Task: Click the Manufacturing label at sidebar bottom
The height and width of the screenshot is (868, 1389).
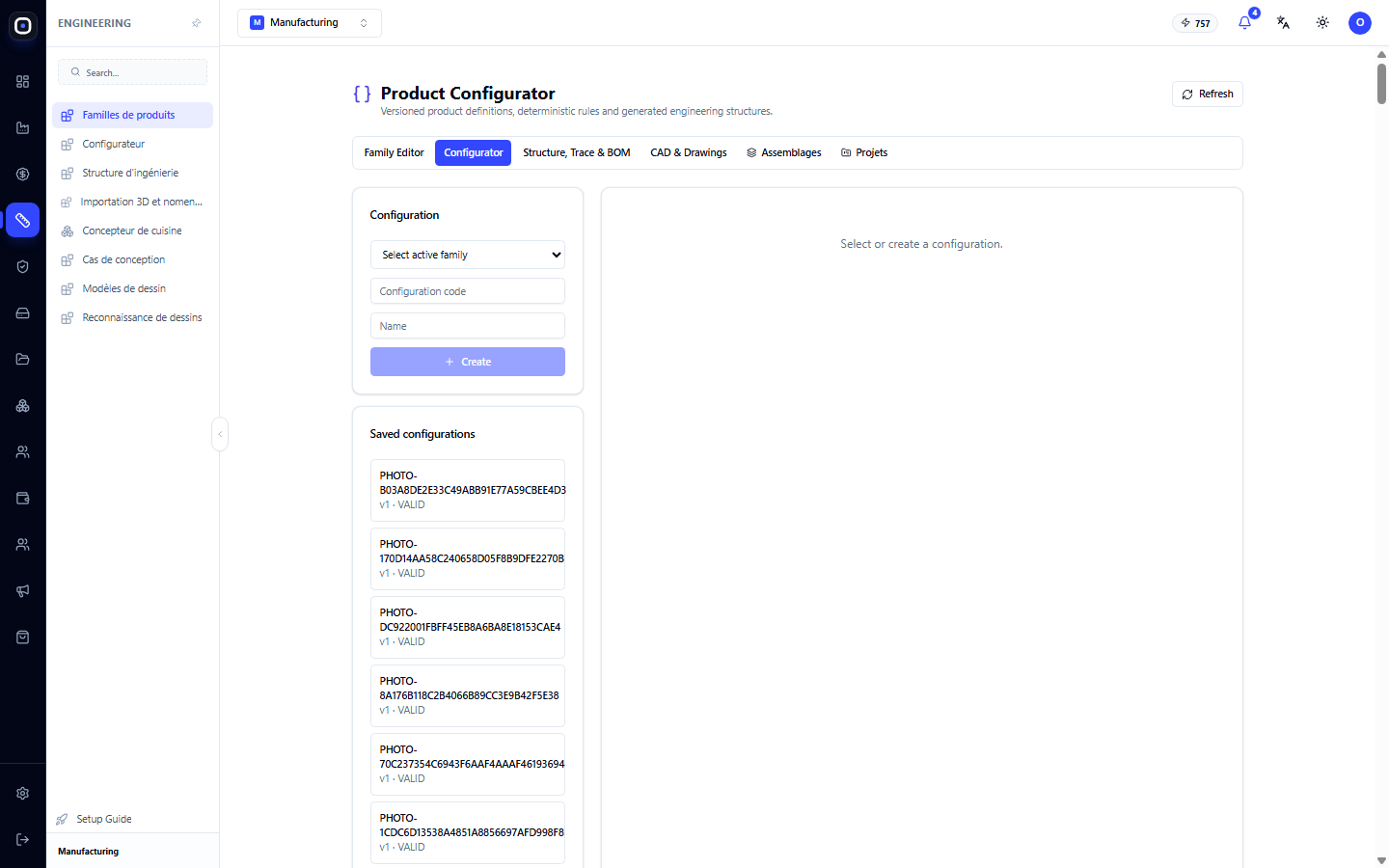Action: coord(89,852)
